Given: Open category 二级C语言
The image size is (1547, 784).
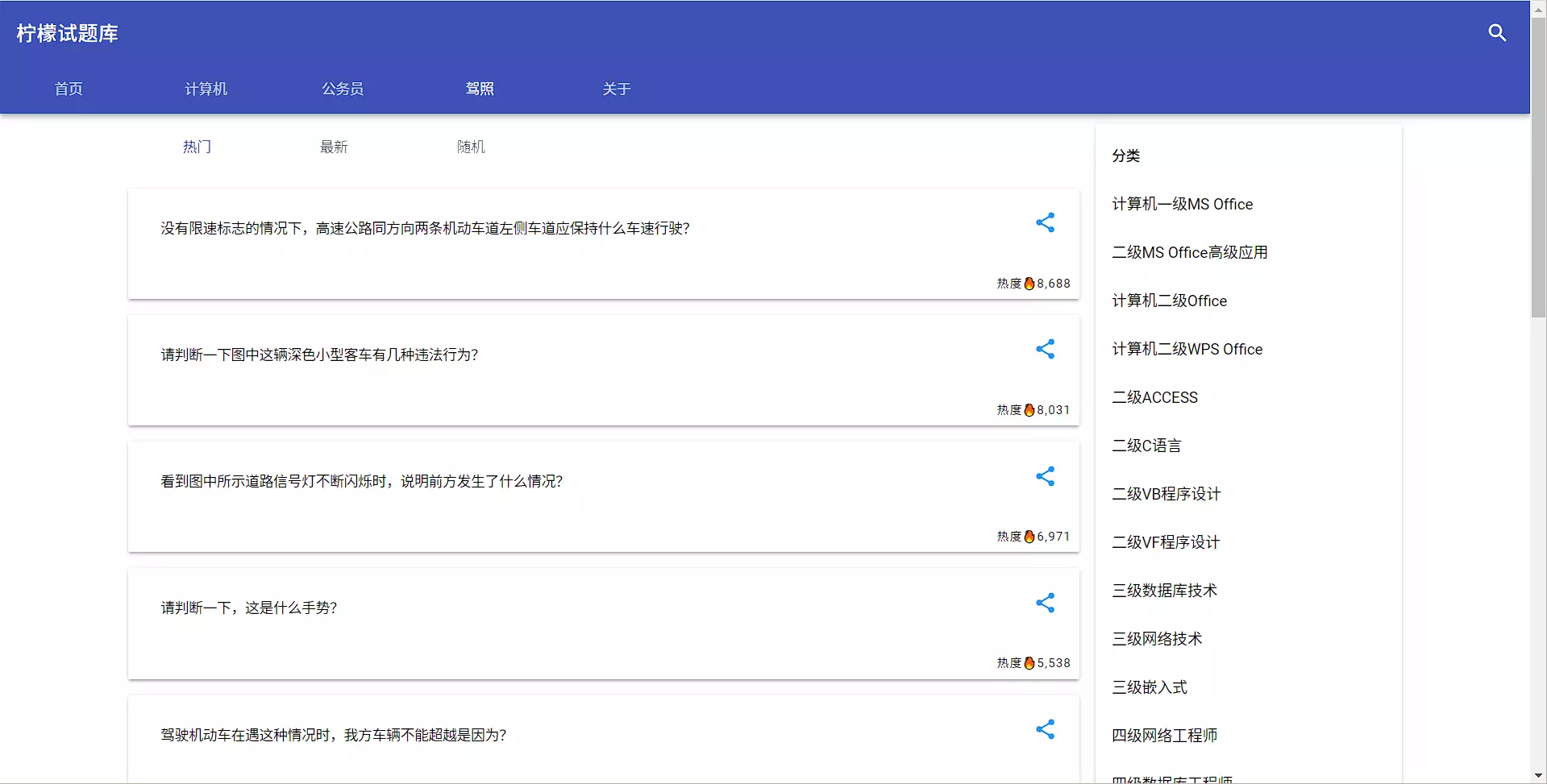Looking at the screenshot, I should (x=1146, y=446).
